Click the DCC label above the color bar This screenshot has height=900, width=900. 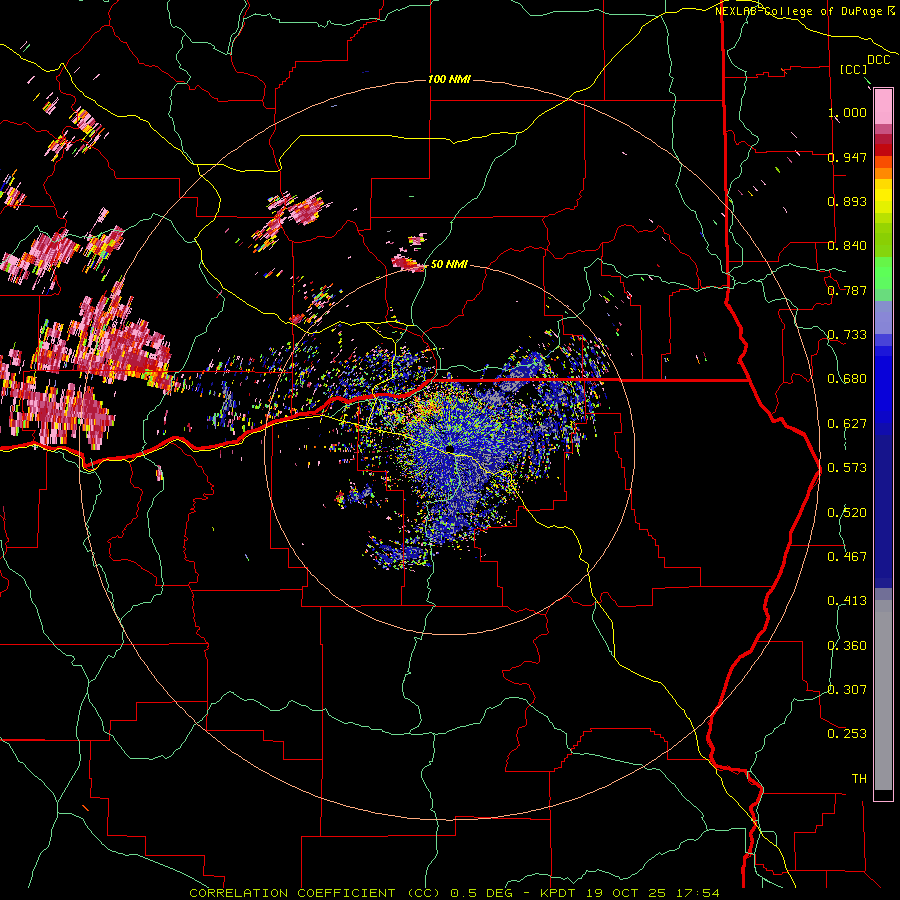[878, 60]
